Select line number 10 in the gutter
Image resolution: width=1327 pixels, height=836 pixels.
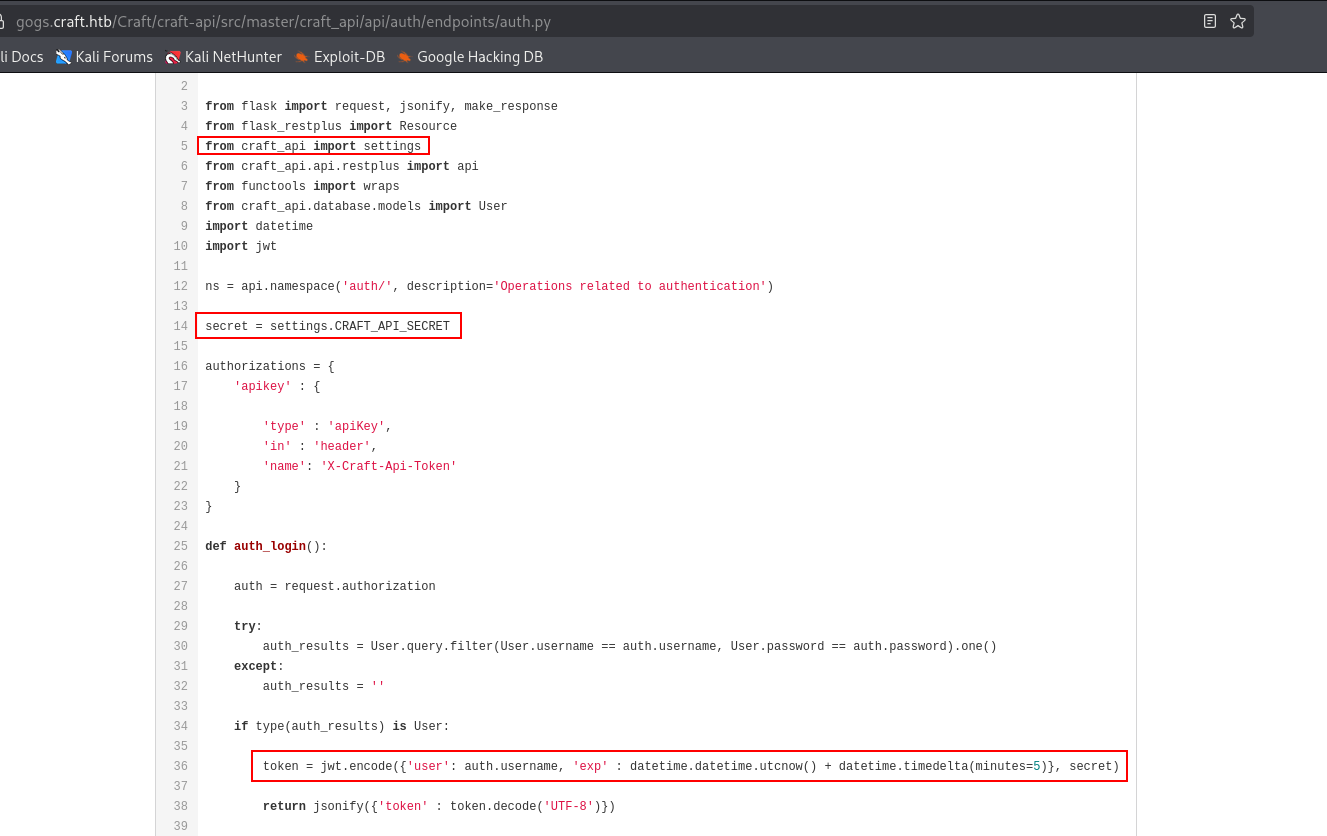181,246
